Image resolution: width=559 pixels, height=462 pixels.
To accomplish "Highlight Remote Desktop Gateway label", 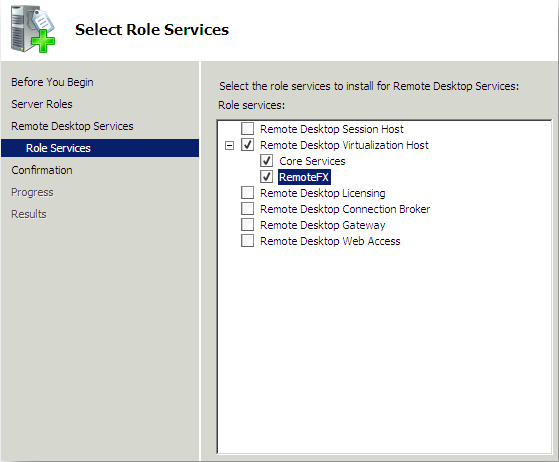I will [x=323, y=225].
